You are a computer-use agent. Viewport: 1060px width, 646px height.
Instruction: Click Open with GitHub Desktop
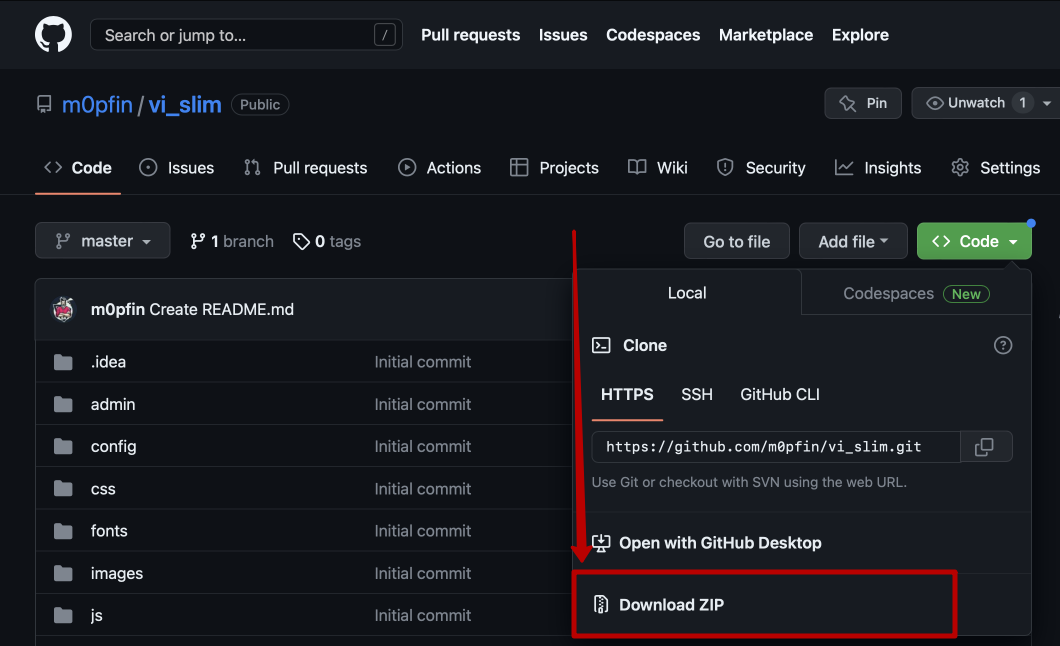[720, 543]
